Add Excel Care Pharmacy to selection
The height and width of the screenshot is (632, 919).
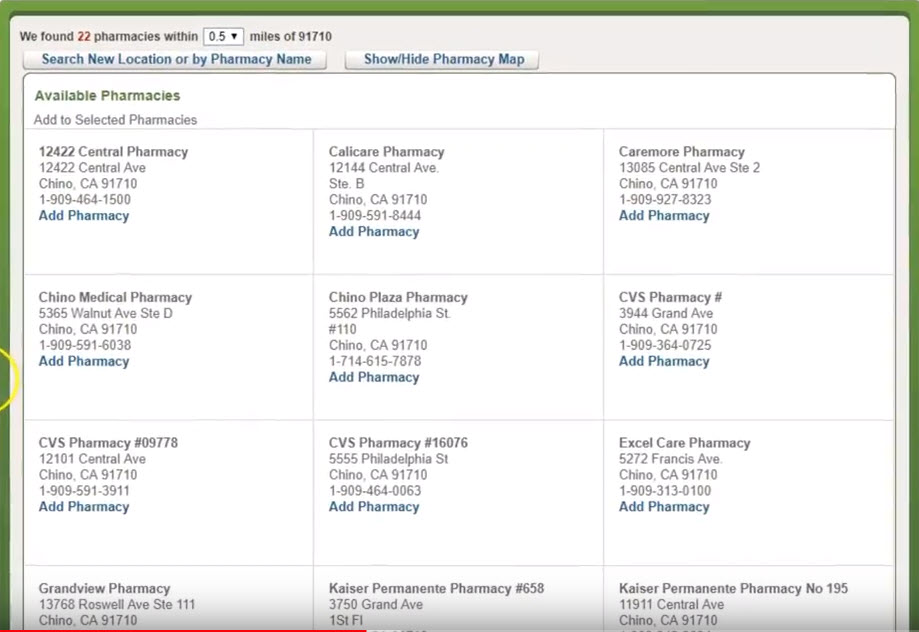(x=664, y=507)
